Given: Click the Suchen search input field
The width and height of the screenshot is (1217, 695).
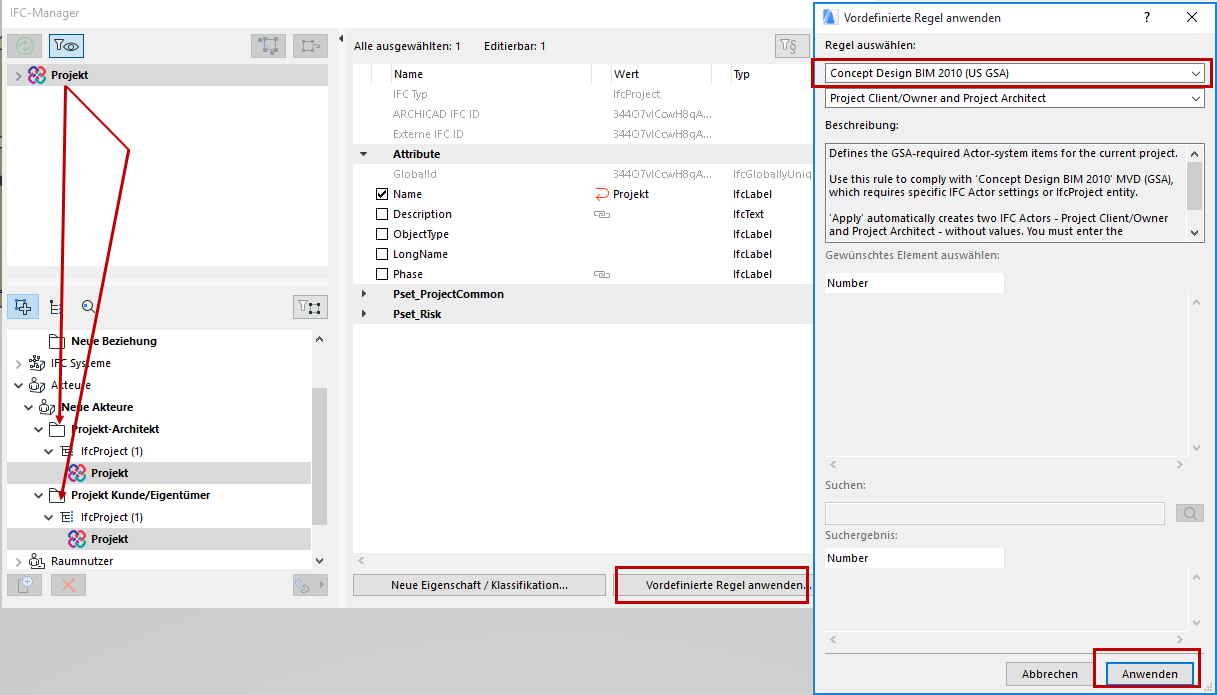Looking at the screenshot, I should [995, 513].
